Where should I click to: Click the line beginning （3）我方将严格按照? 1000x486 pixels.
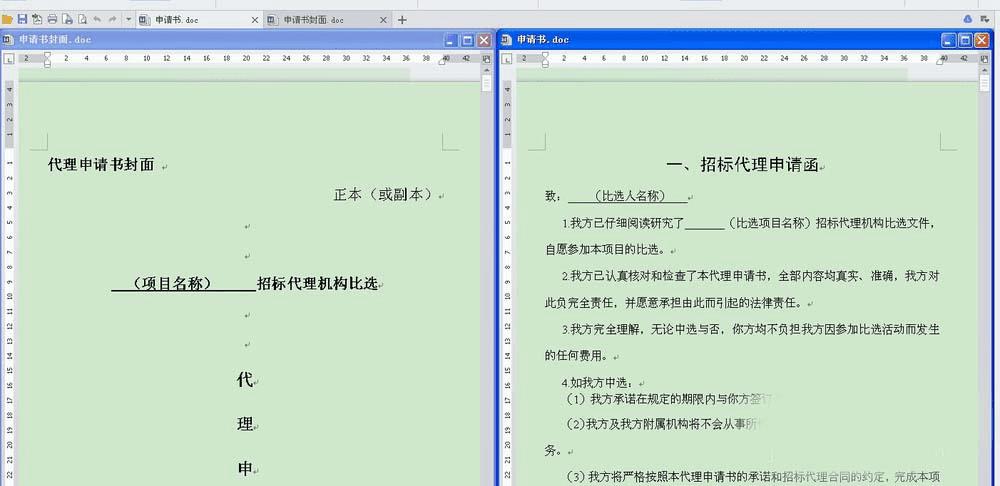click(751, 477)
